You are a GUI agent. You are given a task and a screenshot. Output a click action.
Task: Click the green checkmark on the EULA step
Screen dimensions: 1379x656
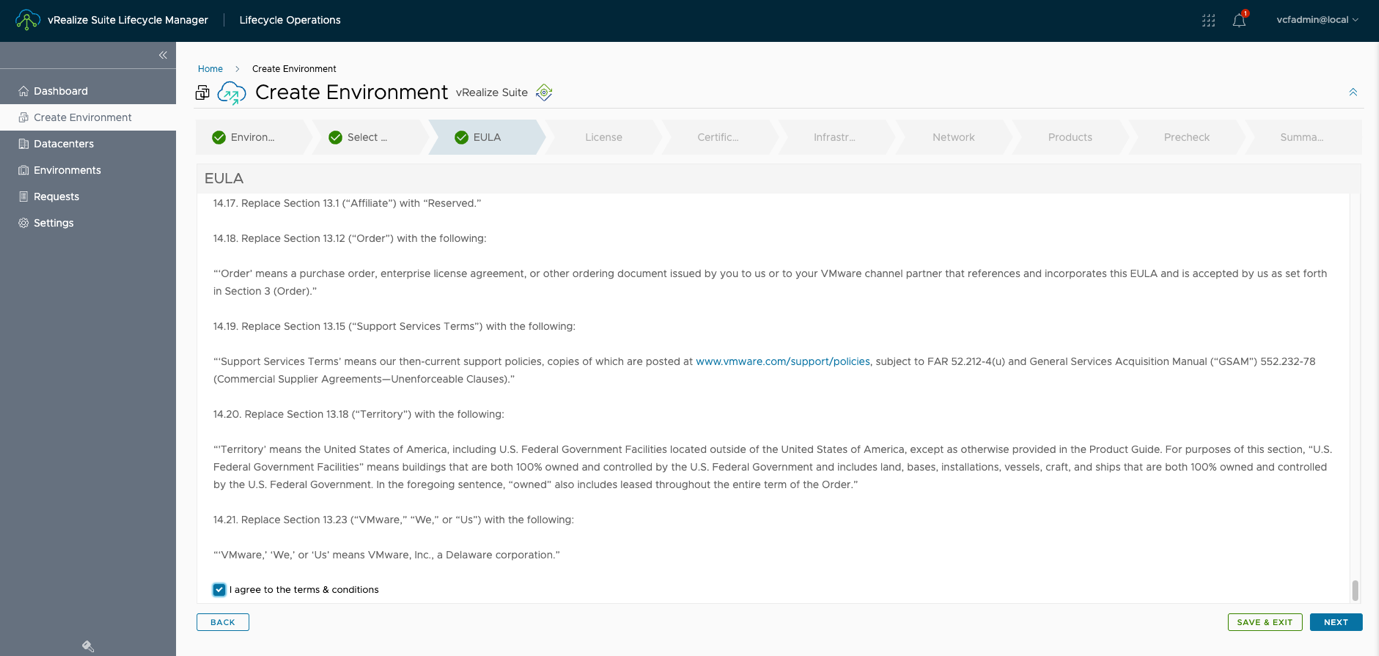tap(461, 137)
